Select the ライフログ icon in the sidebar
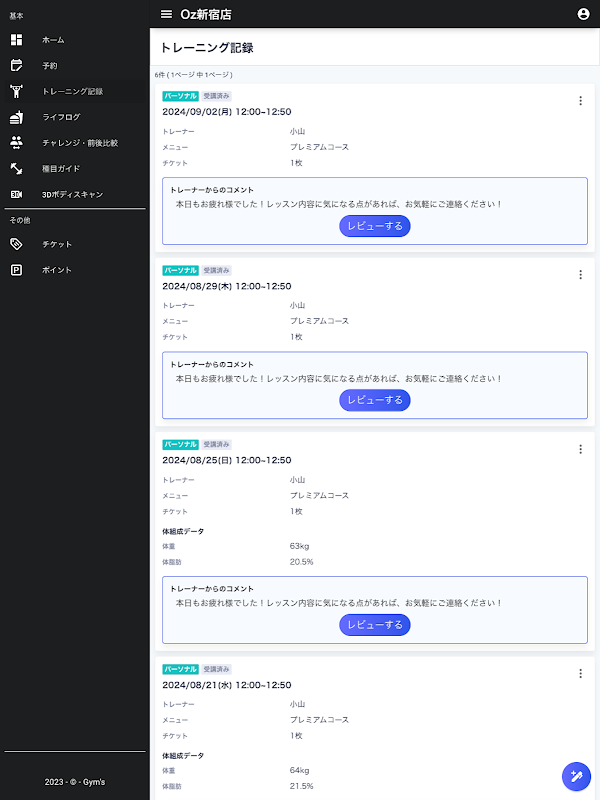Viewport: 600px width, 800px height. coord(16,117)
